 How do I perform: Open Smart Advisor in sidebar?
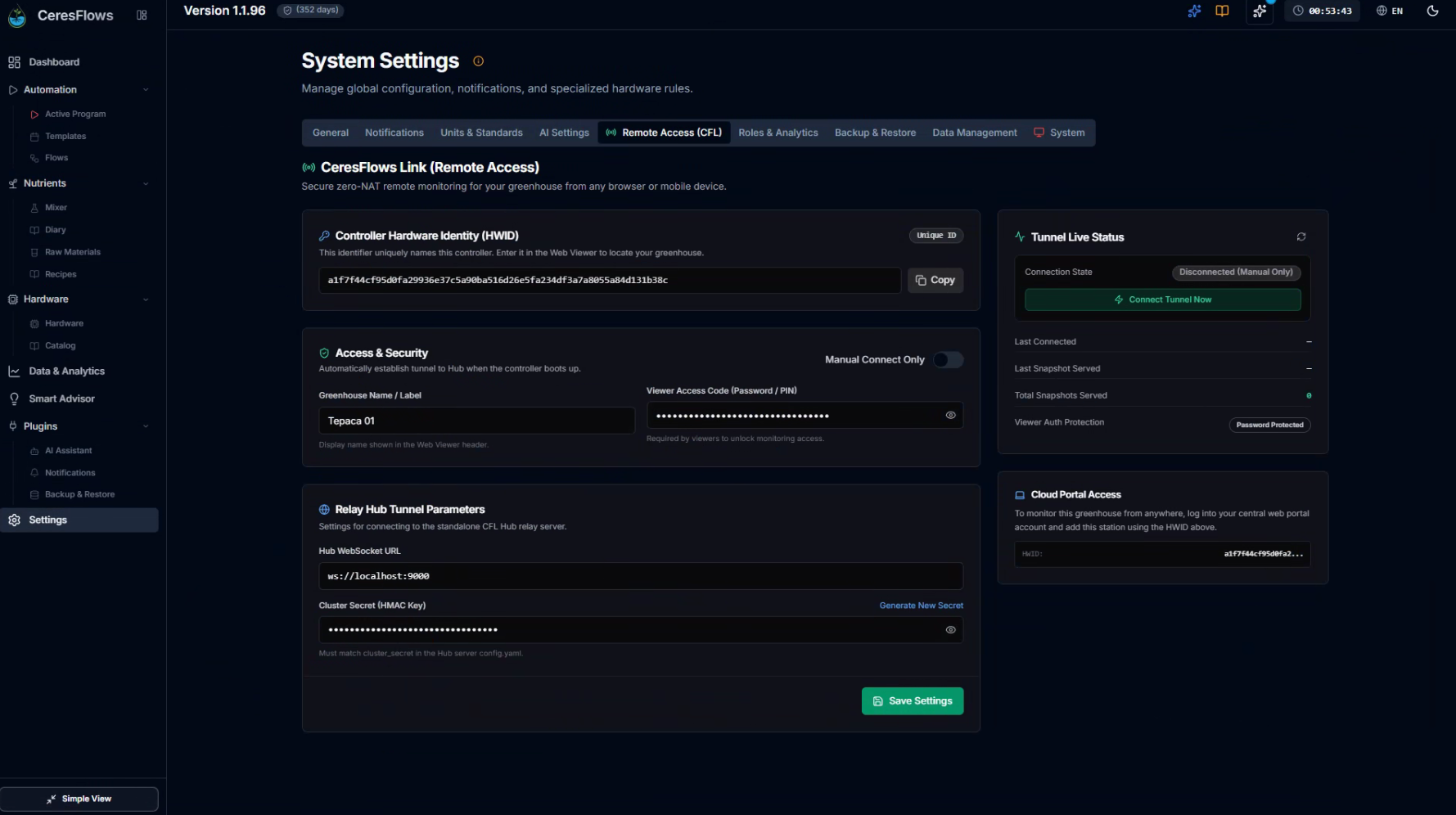click(x=61, y=398)
